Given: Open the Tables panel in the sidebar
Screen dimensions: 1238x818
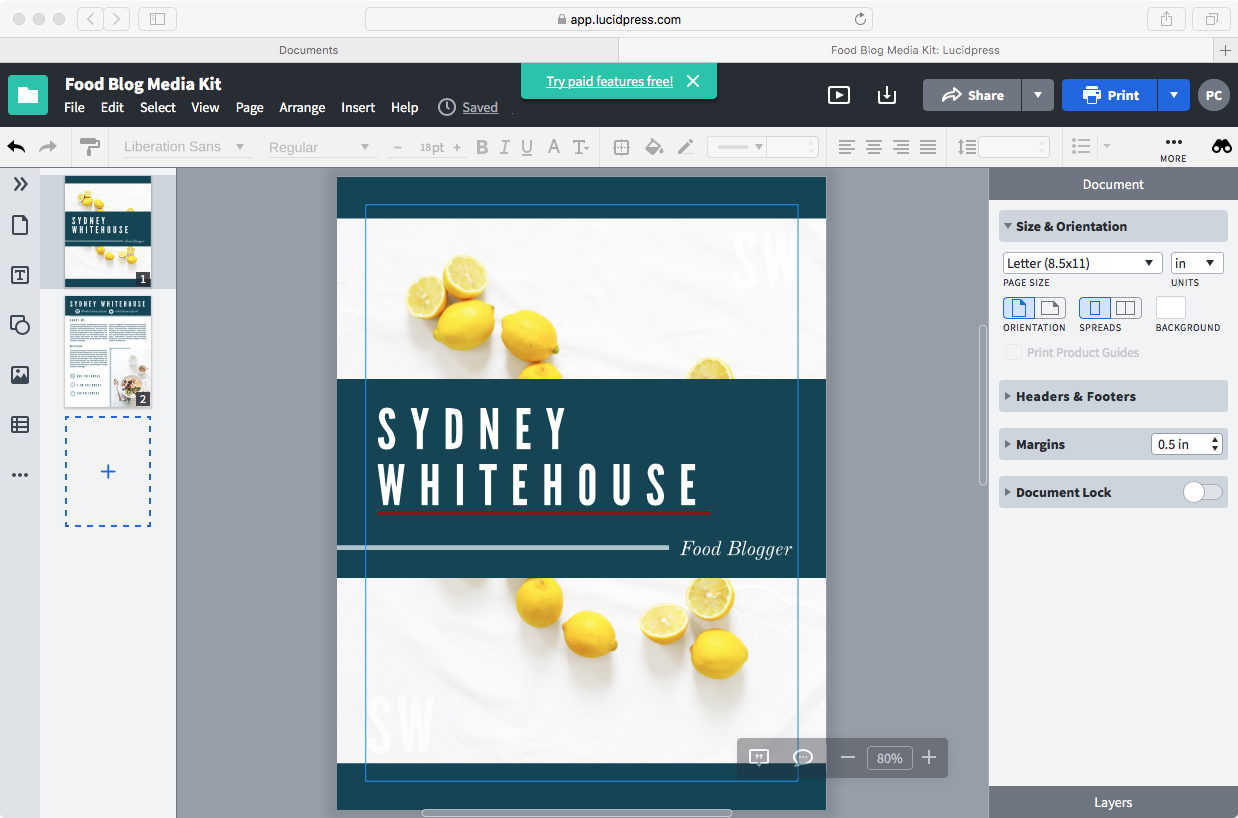Looking at the screenshot, I should point(20,425).
